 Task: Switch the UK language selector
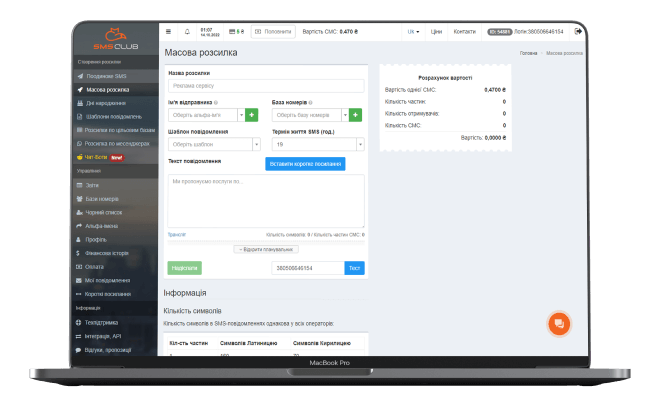pos(413,32)
